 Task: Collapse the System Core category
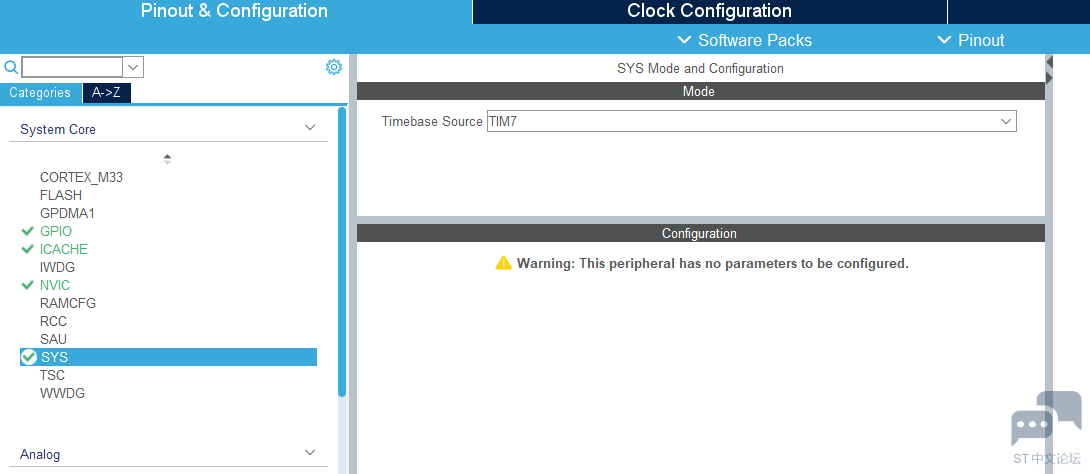coord(310,129)
